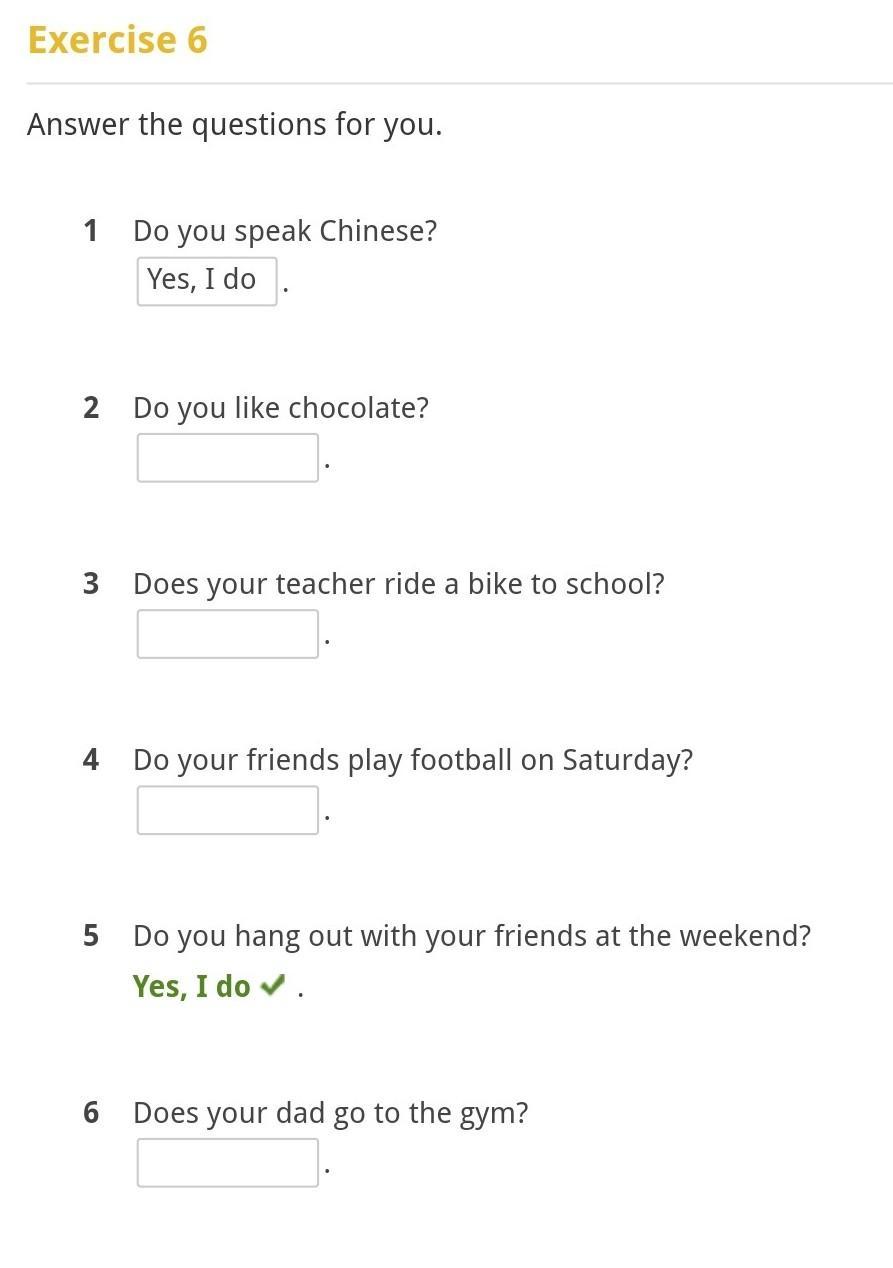Click the number 5 label
The width and height of the screenshot is (893, 1268).
click(91, 936)
